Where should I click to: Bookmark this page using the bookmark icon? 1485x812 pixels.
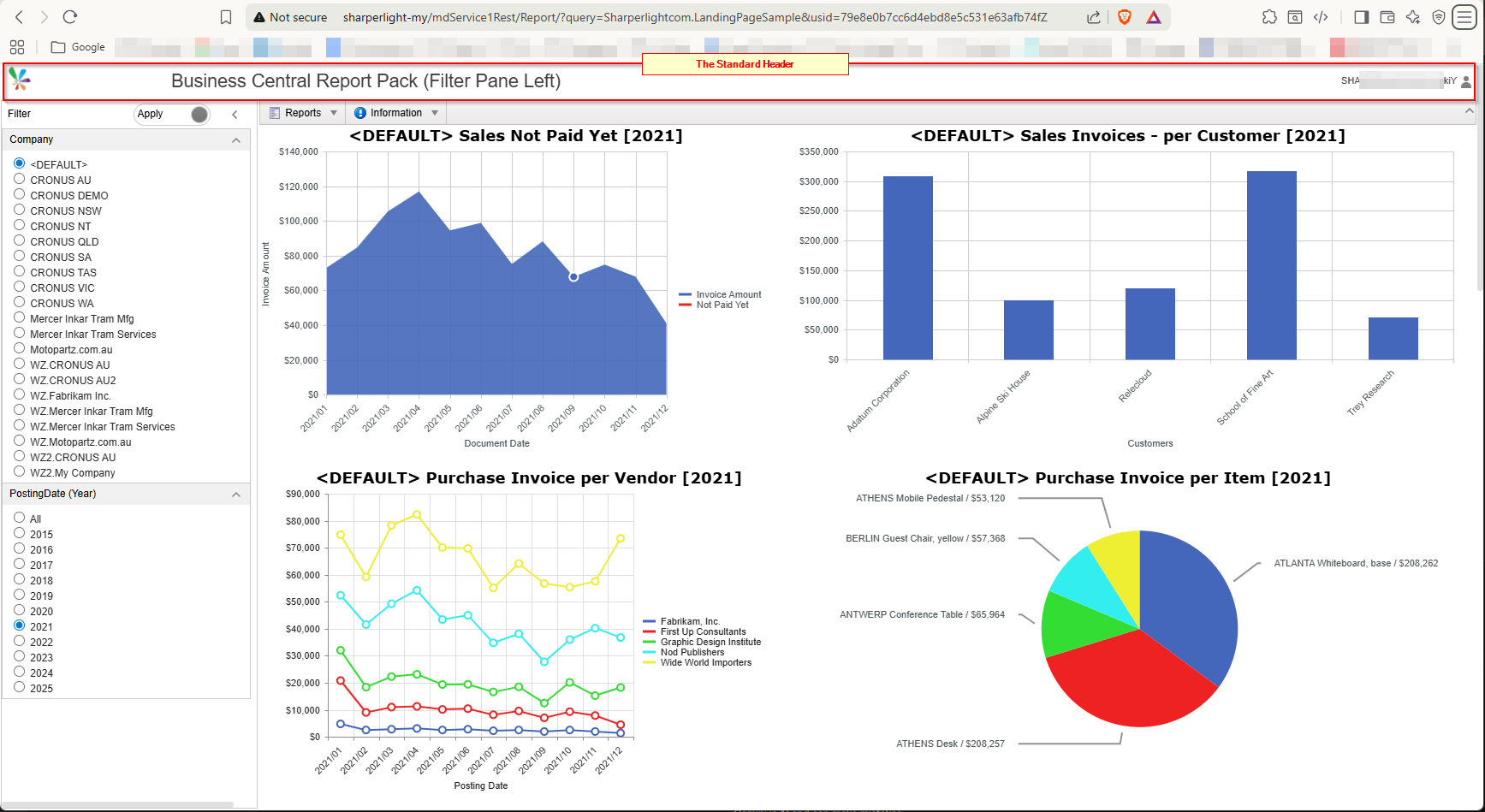click(x=226, y=17)
